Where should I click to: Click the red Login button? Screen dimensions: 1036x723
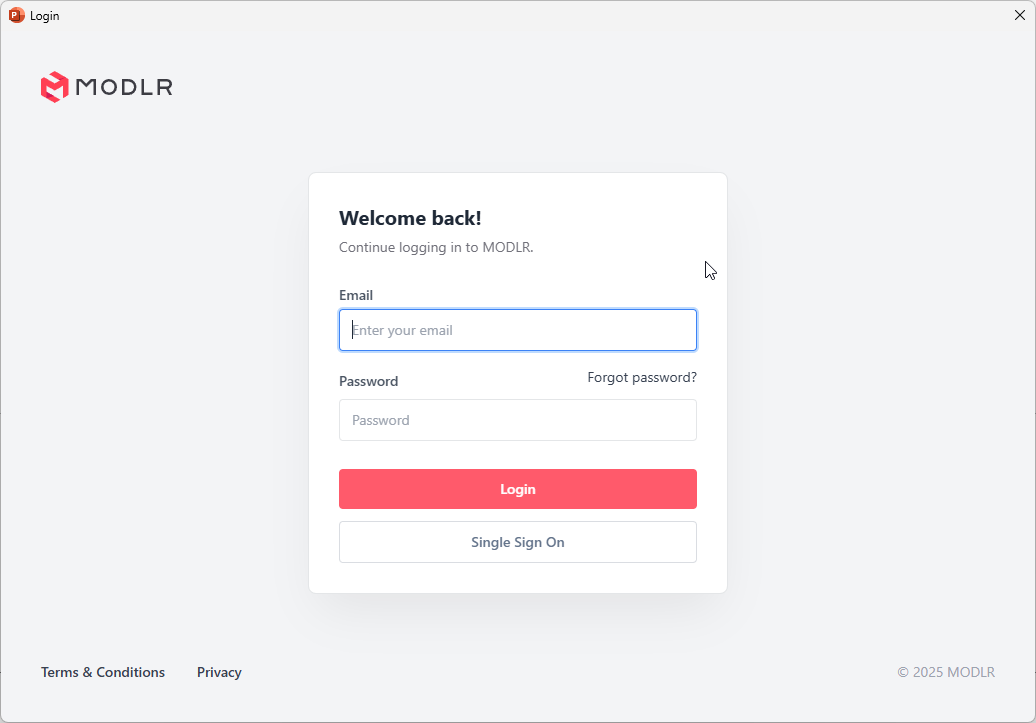pyautogui.click(x=517, y=489)
